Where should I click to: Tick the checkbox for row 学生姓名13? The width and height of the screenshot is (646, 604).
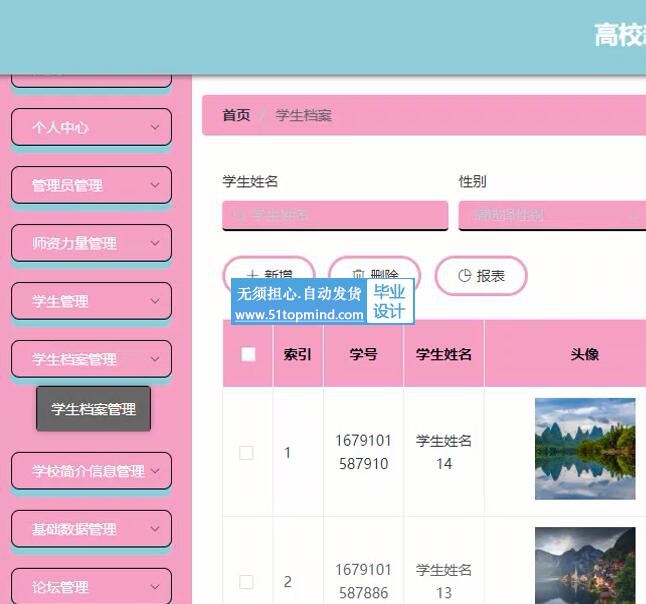tap(246, 582)
